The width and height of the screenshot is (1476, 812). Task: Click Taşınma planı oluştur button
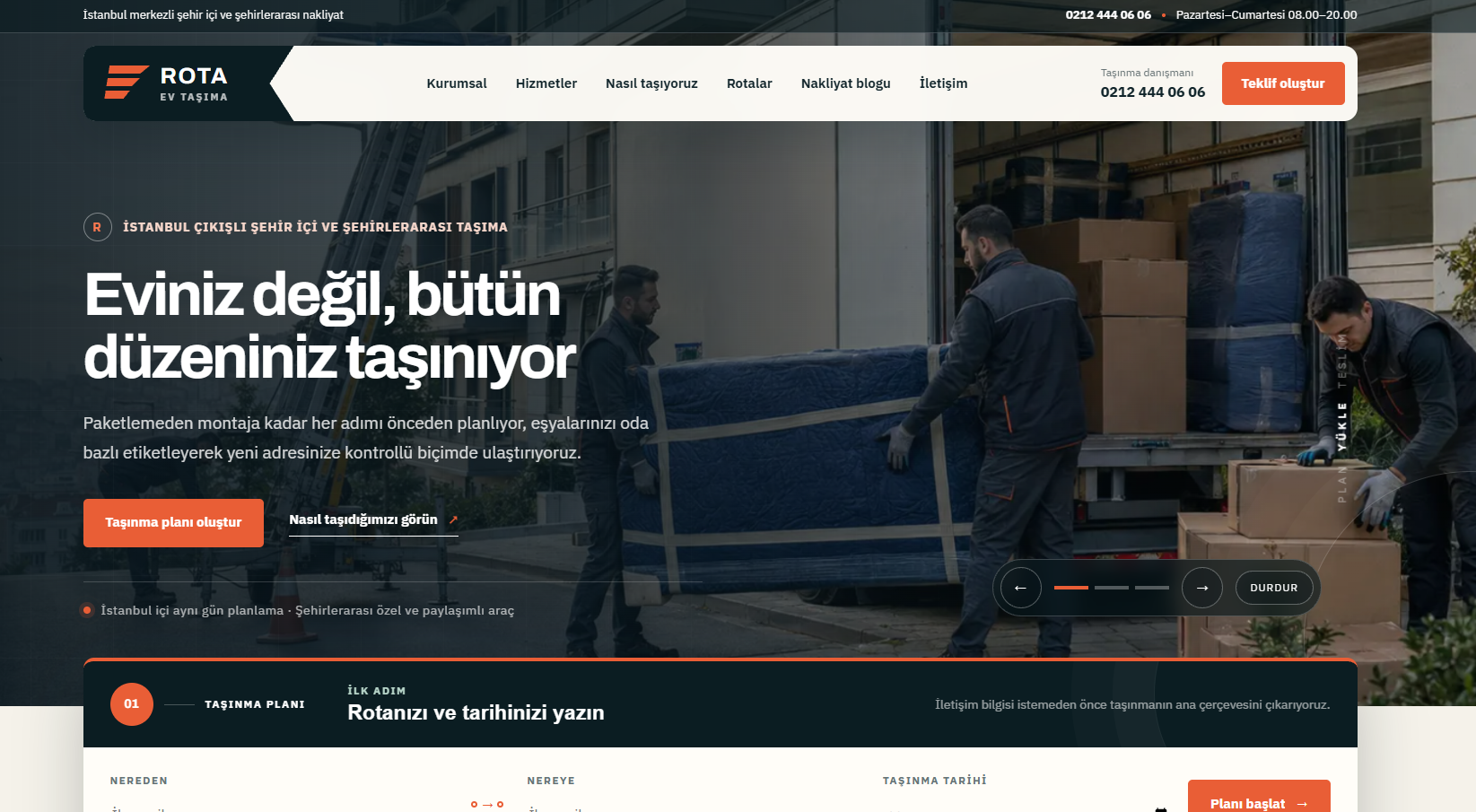click(x=173, y=522)
